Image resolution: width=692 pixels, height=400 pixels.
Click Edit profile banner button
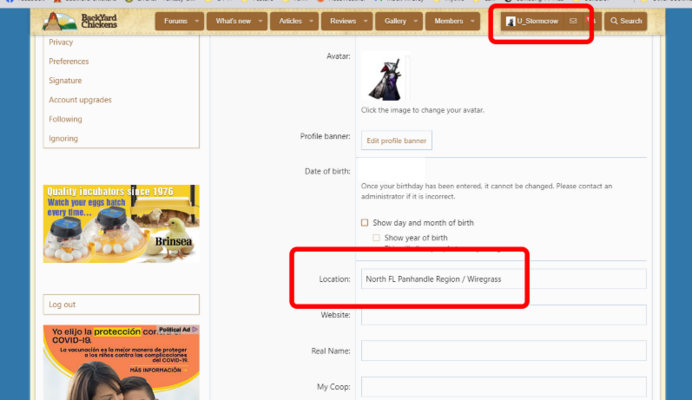coord(396,140)
